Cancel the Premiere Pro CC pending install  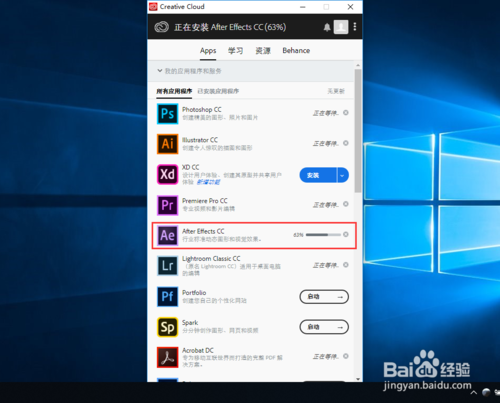pos(346,204)
